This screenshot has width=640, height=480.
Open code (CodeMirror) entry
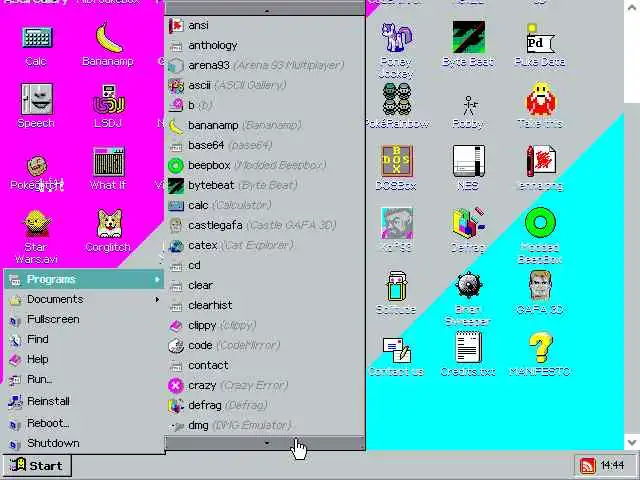coord(265,345)
